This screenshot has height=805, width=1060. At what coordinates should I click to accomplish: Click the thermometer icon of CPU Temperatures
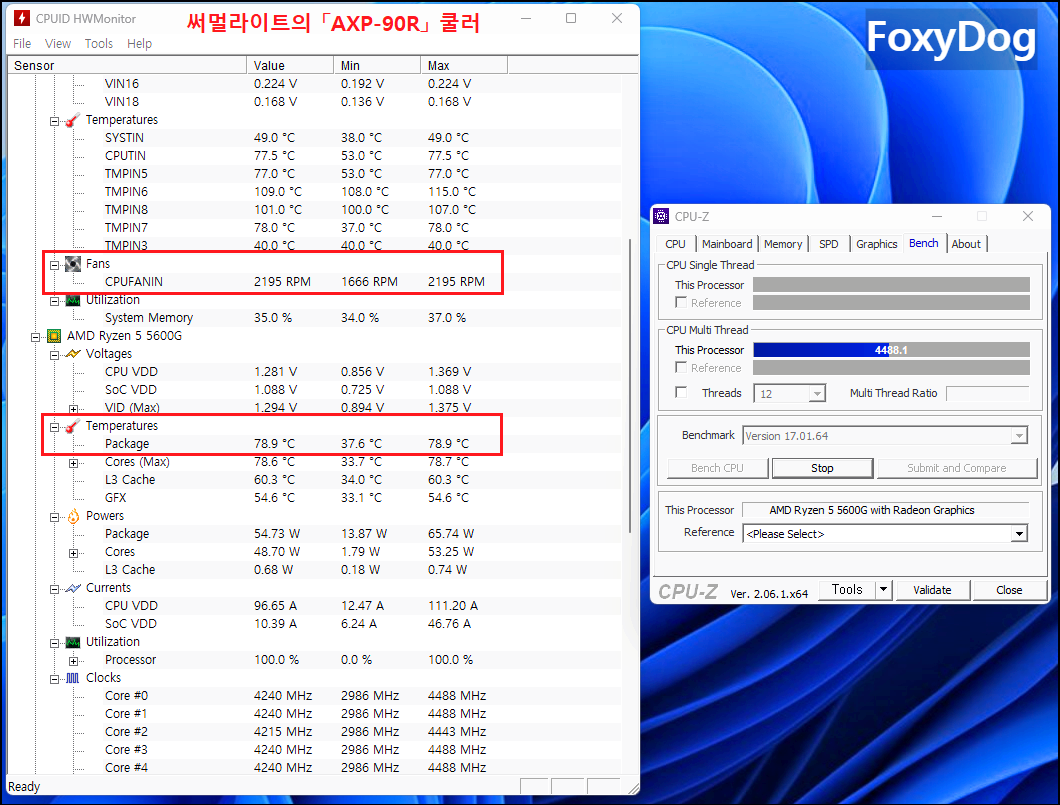coord(72,426)
